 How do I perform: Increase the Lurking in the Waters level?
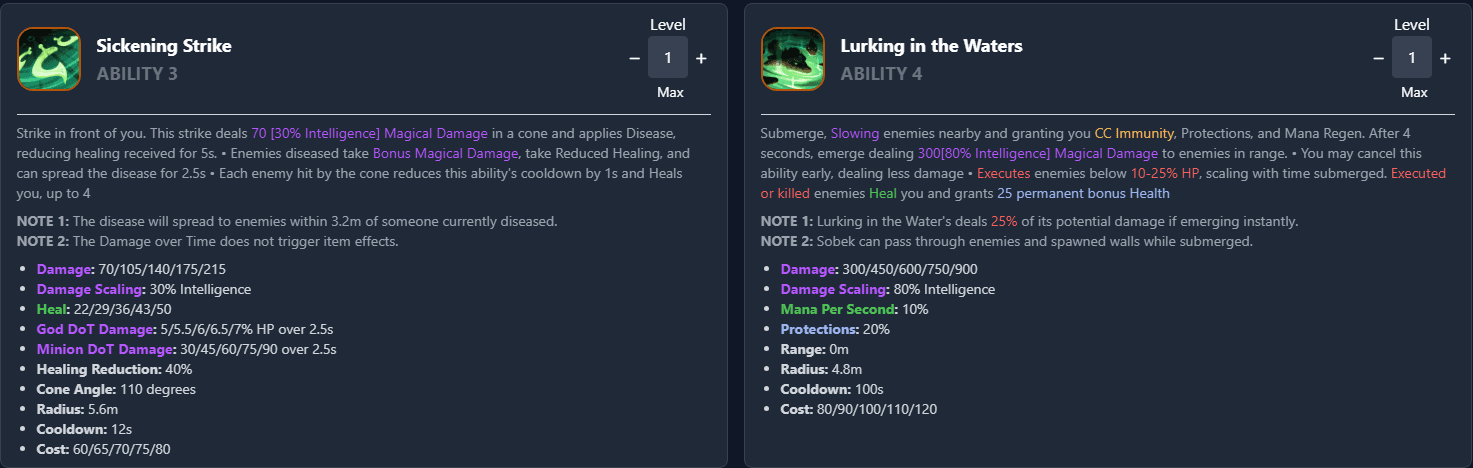1445,58
